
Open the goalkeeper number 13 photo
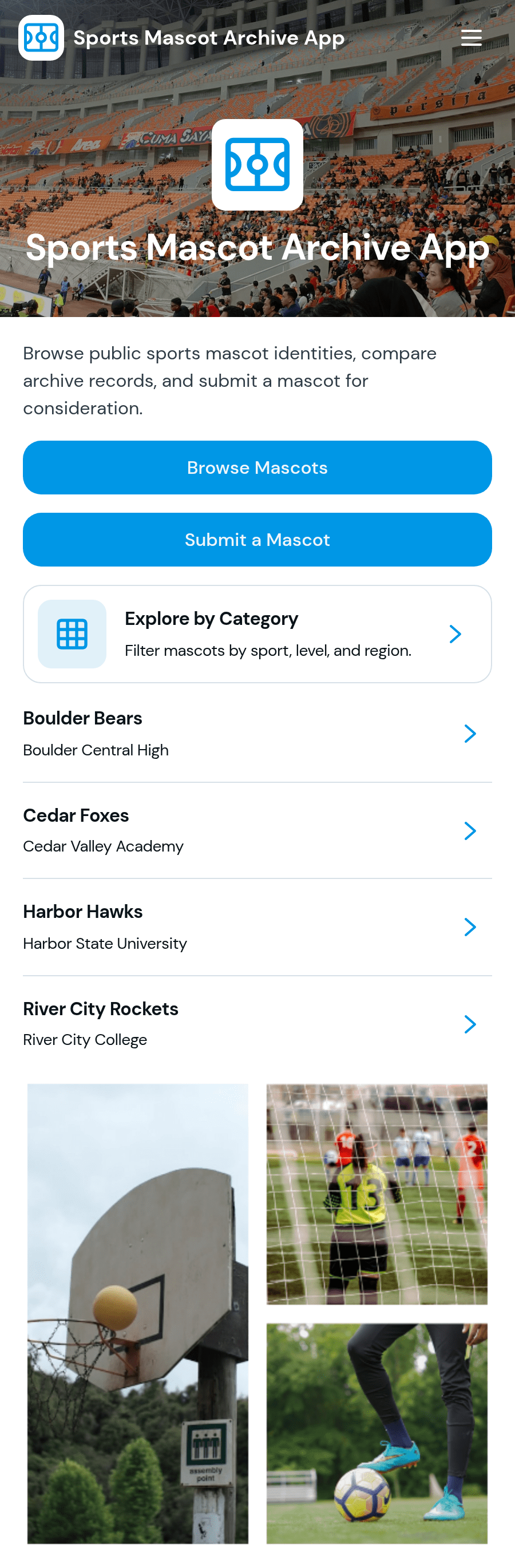[377, 1194]
